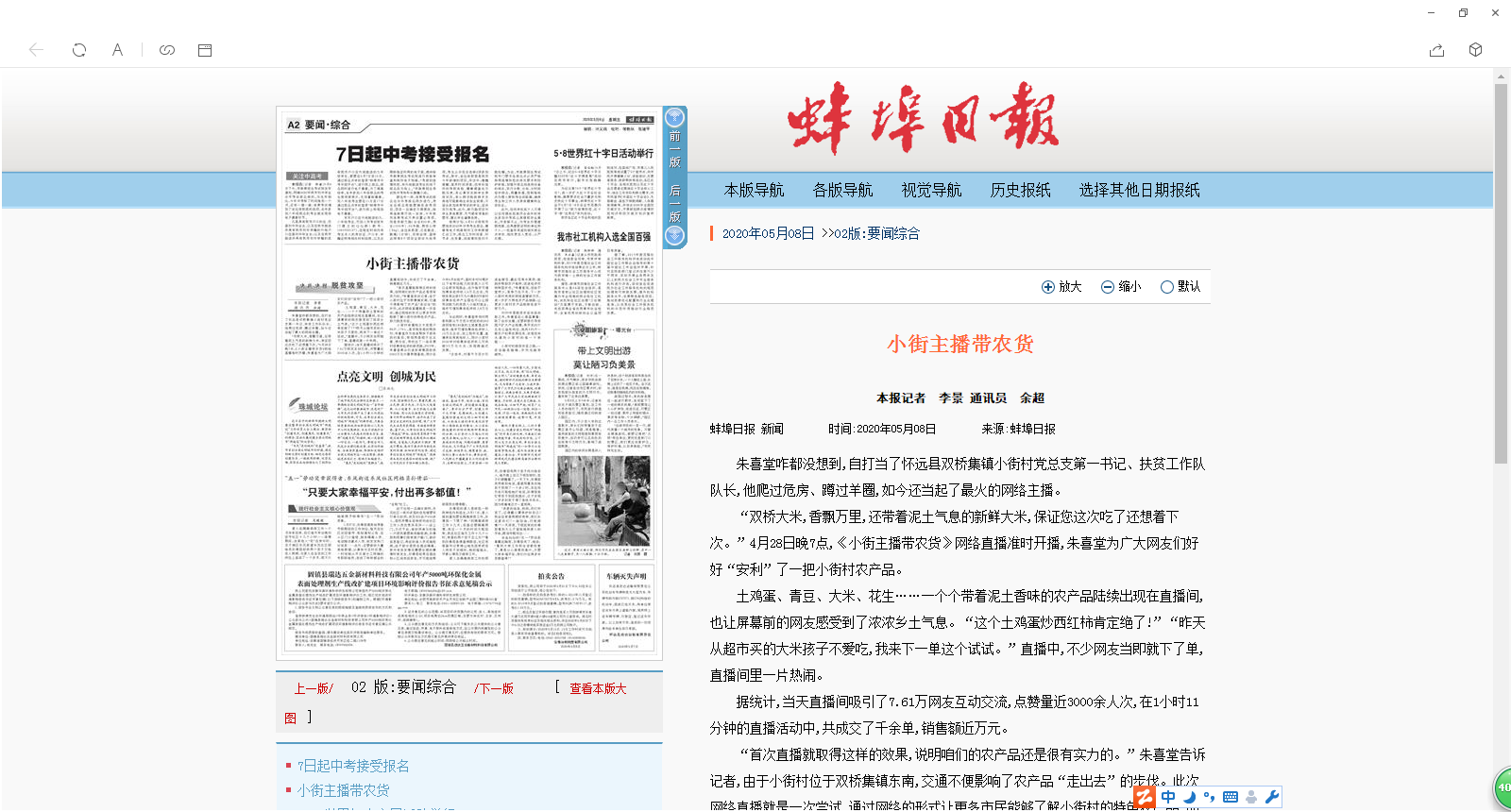Viewport: 1511px width, 812px height.
Task: Select the 放大 enlarge text option
Action: pyautogui.click(x=1061, y=287)
